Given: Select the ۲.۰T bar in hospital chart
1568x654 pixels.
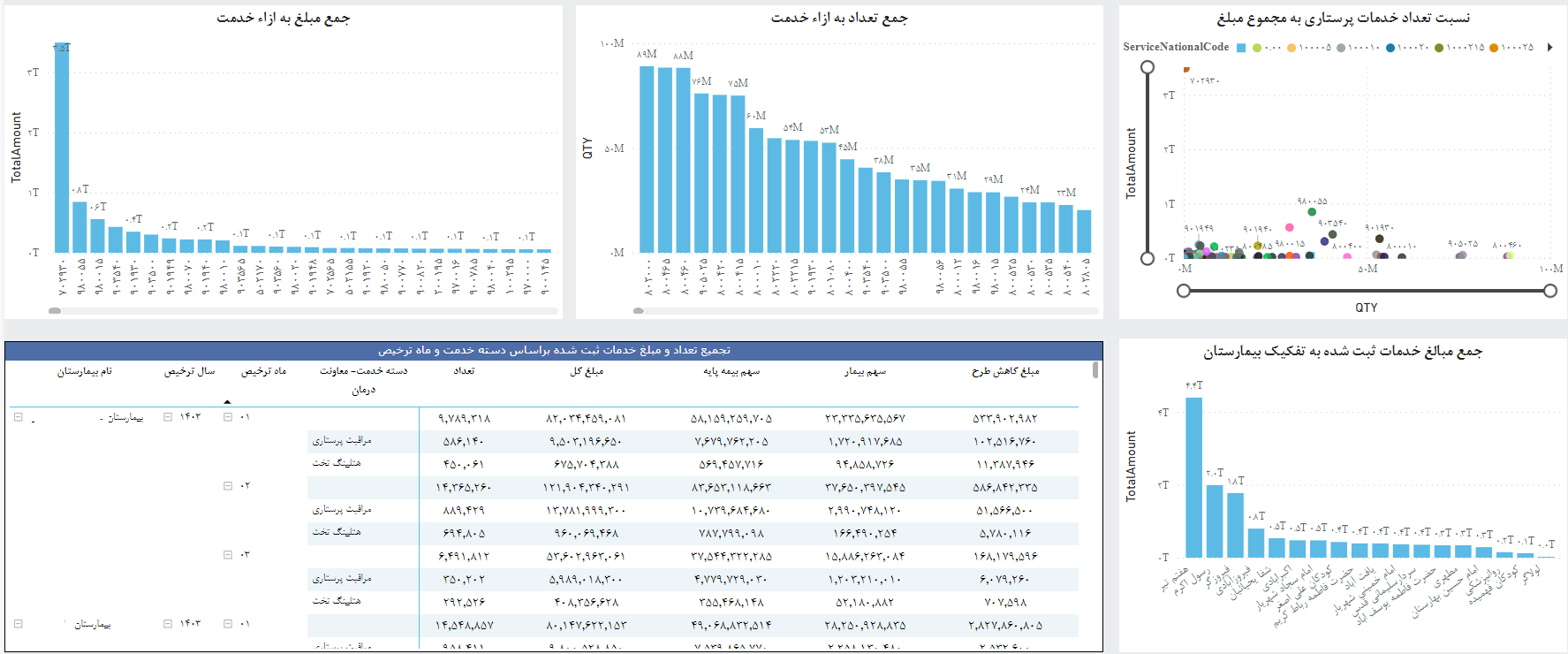Looking at the screenshot, I should pyautogui.click(x=1215, y=521).
